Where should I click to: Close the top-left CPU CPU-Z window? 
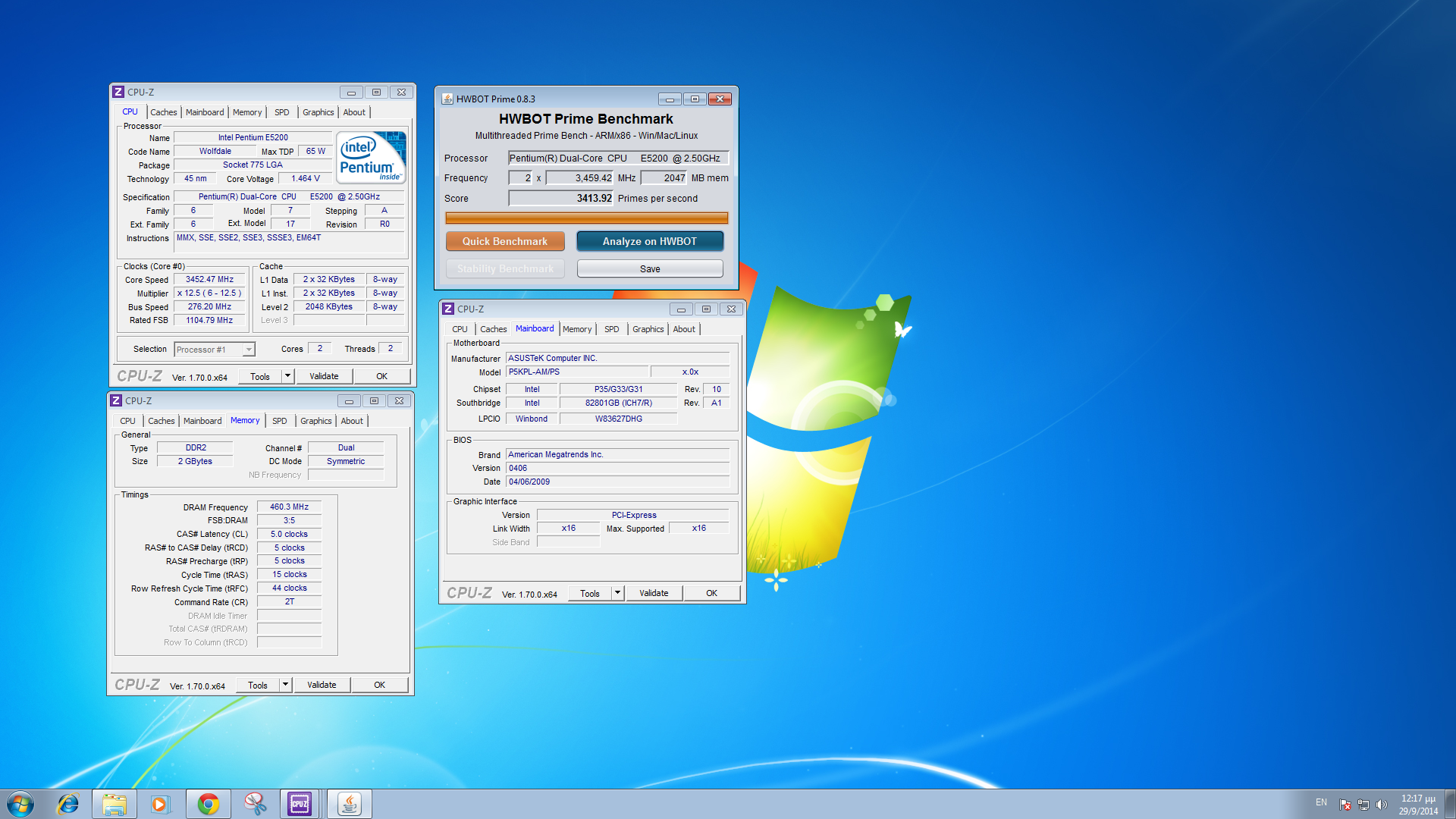(x=401, y=92)
